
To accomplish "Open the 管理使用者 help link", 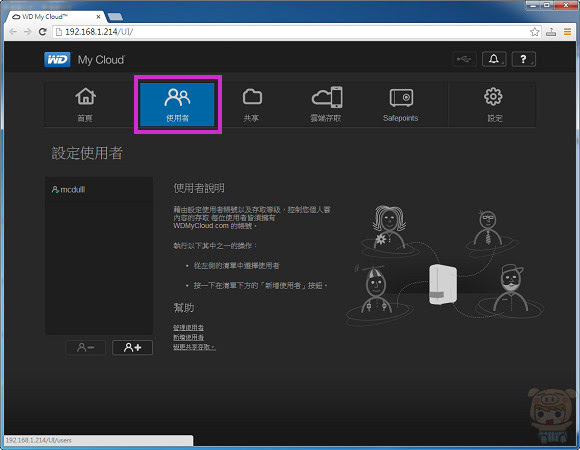I will (x=188, y=328).
